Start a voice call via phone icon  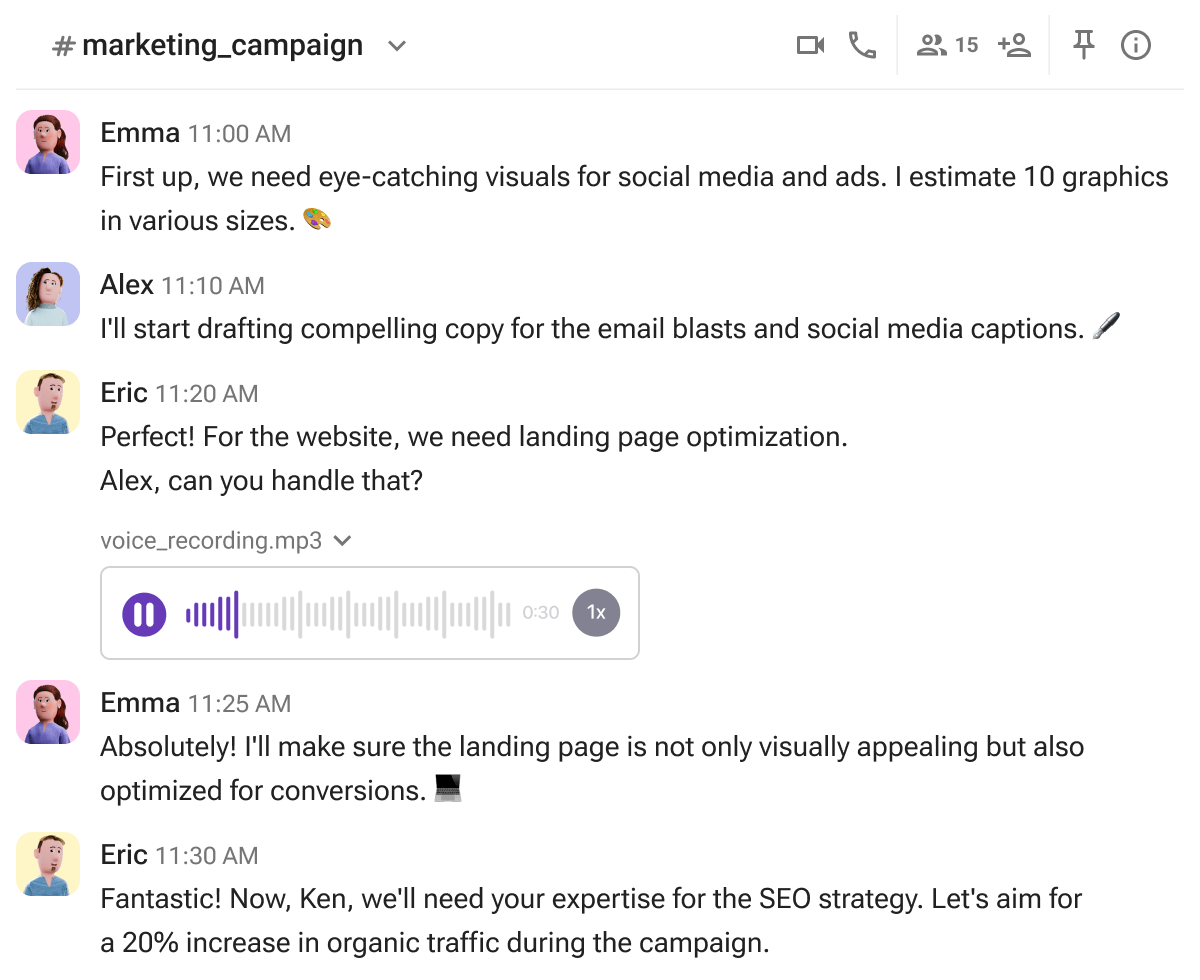[x=862, y=46]
